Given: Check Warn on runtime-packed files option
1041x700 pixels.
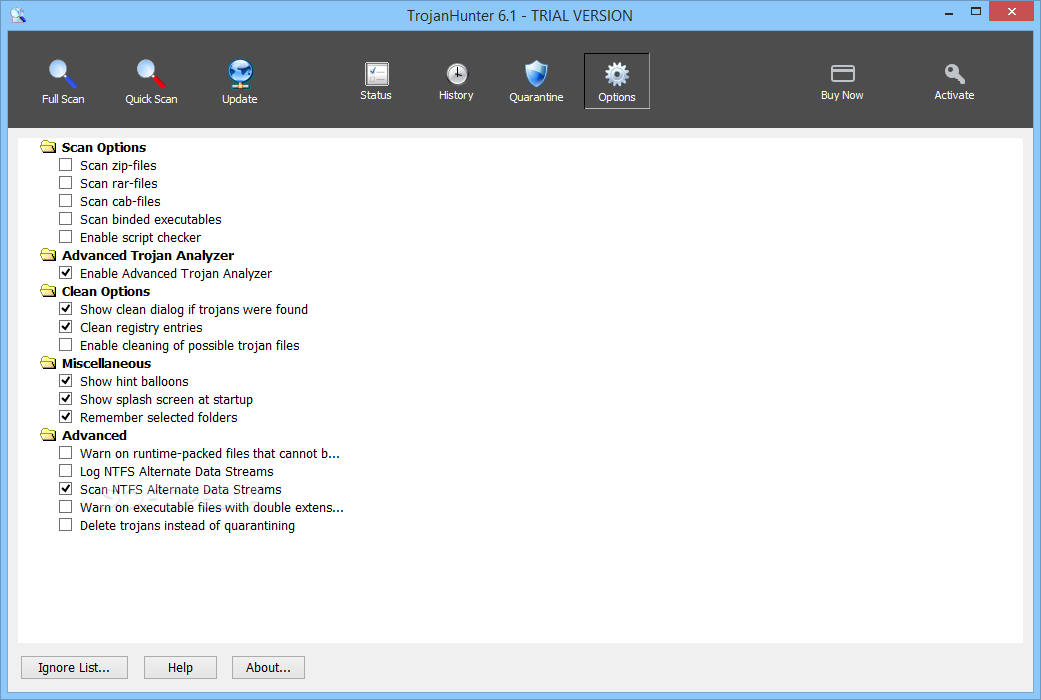Looking at the screenshot, I should [x=66, y=453].
